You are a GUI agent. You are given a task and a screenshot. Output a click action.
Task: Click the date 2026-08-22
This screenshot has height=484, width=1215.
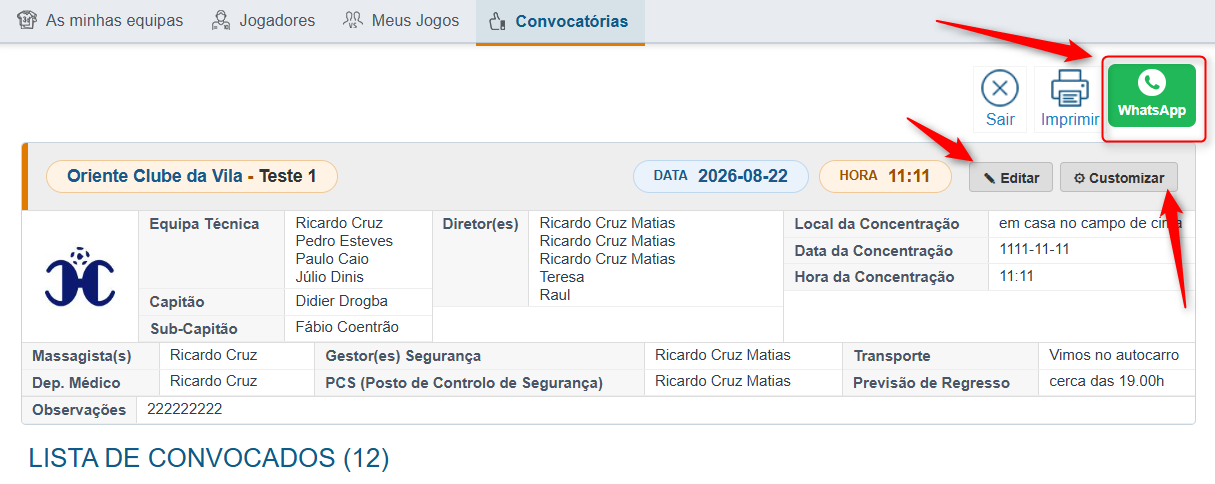tap(743, 177)
